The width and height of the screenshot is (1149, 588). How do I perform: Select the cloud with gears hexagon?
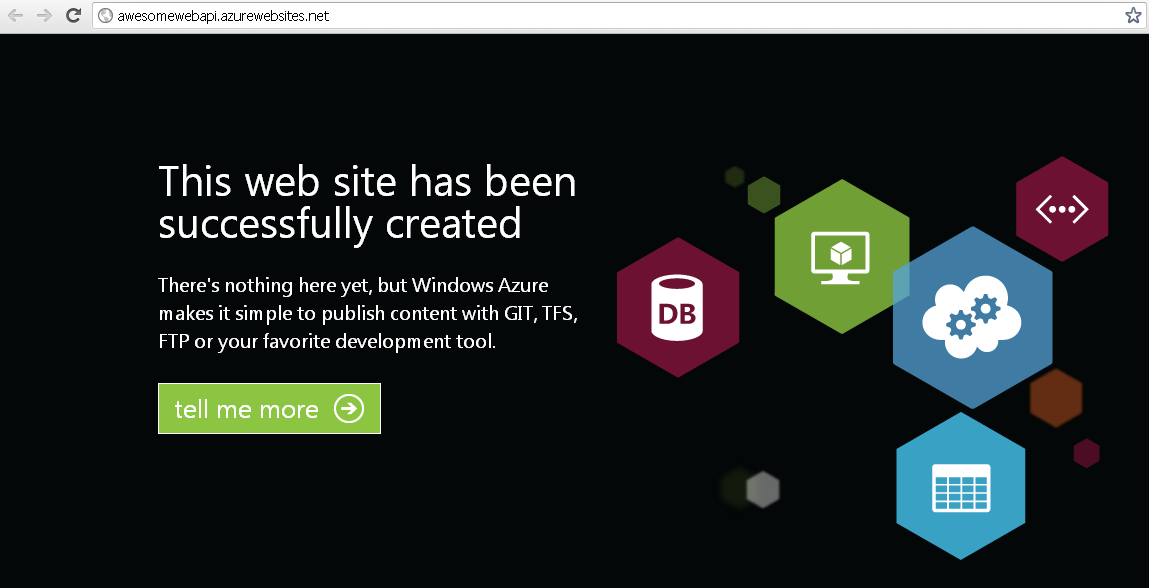click(x=972, y=317)
